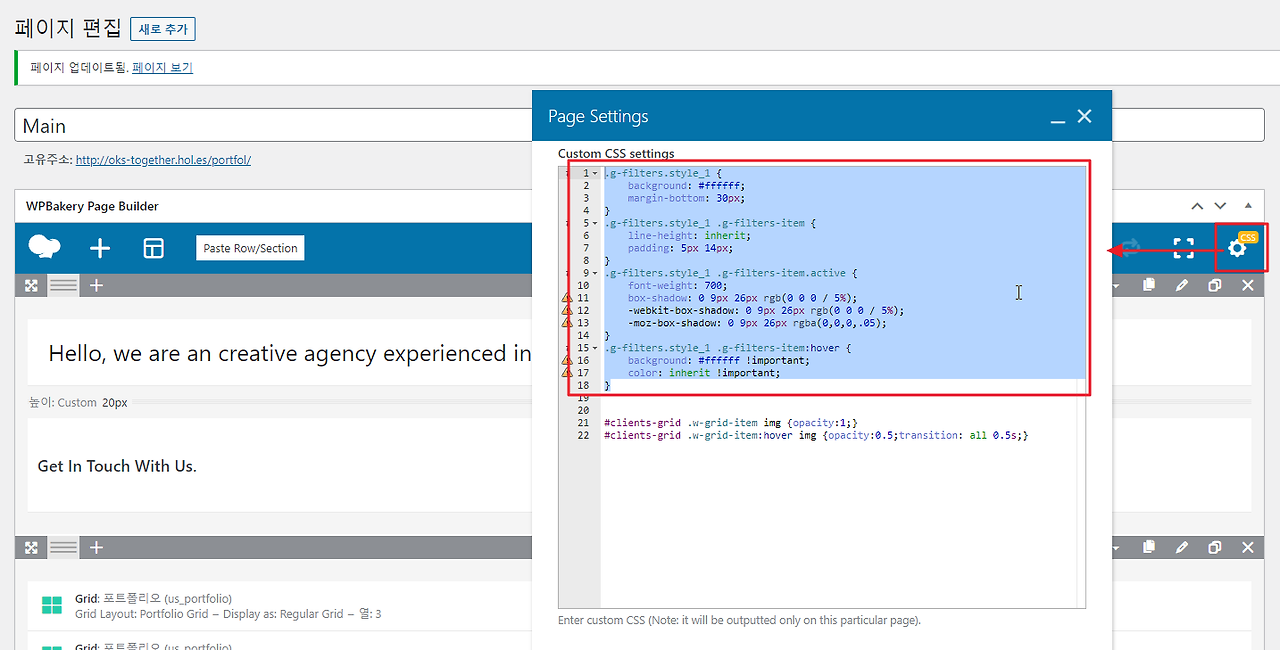Open the permalink oks-together.hol.es/portfol/
Viewport: 1280px width, 650px height.
coord(163,159)
